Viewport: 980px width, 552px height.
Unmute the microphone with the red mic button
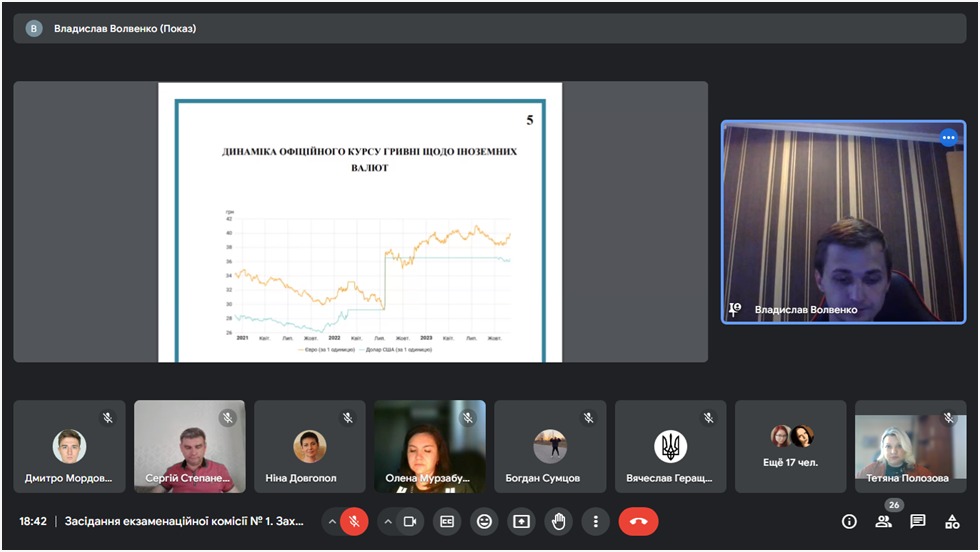[354, 521]
